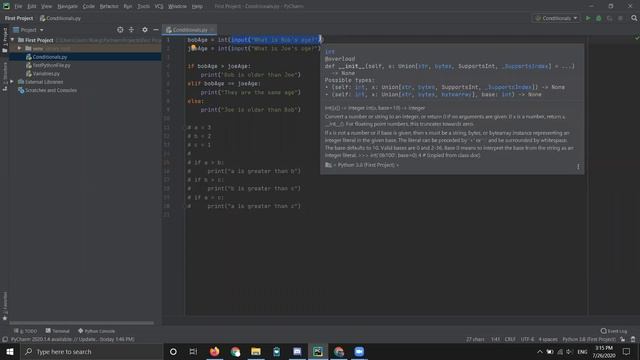Select Variables.py in the project tree
This screenshot has height=360, width=640.
pyautogui.click(x=46, y=73)
